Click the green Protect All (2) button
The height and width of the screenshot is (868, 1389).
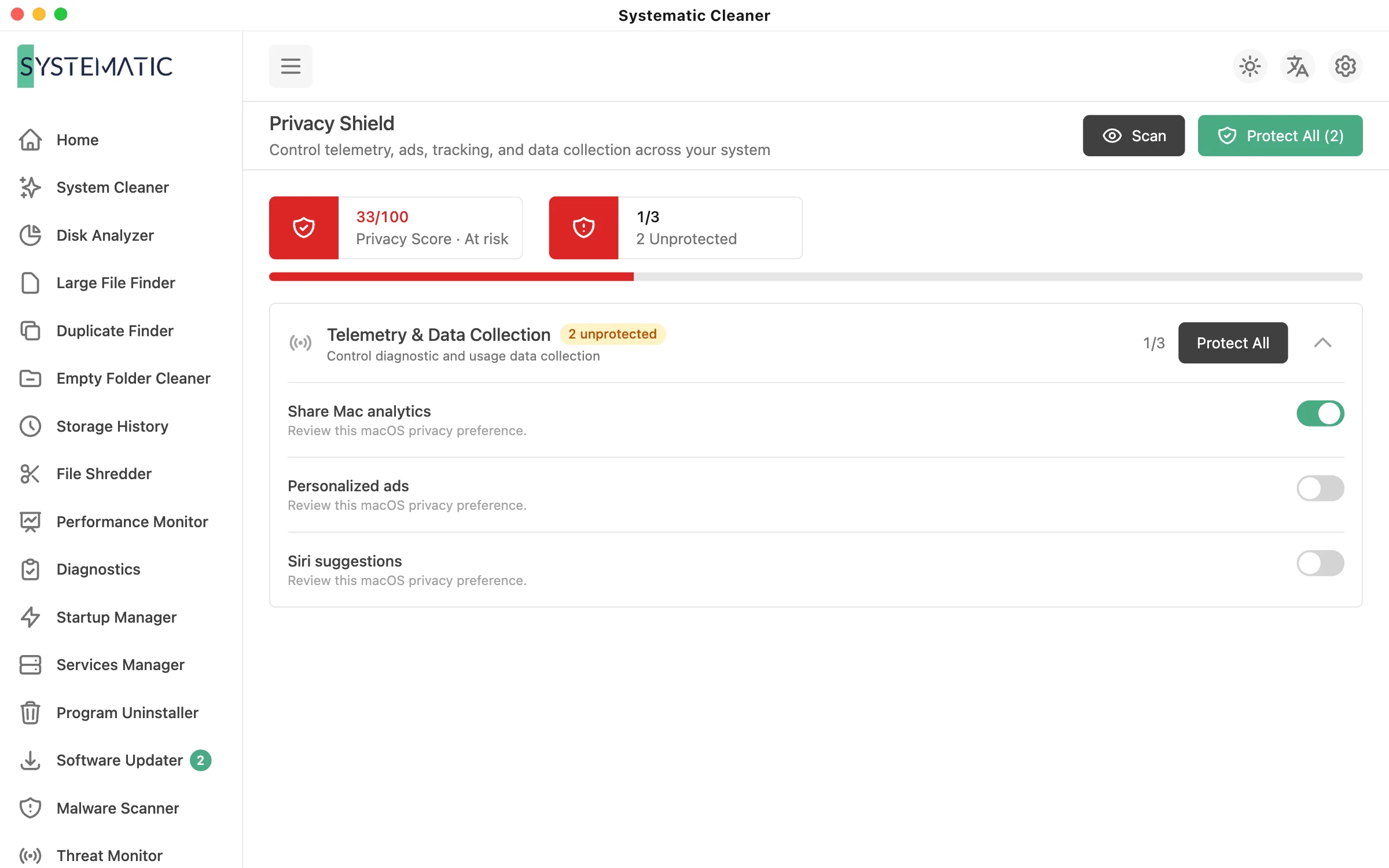tap(1280, 135)
